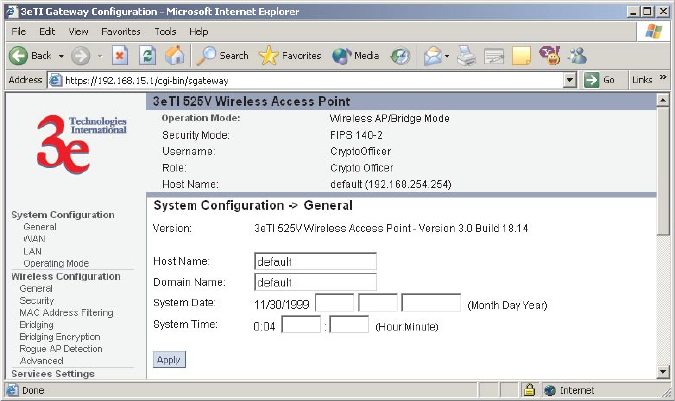
Task: Open the Bridging Encryption link
Action: pyautogui.click(x=60, y=336)
